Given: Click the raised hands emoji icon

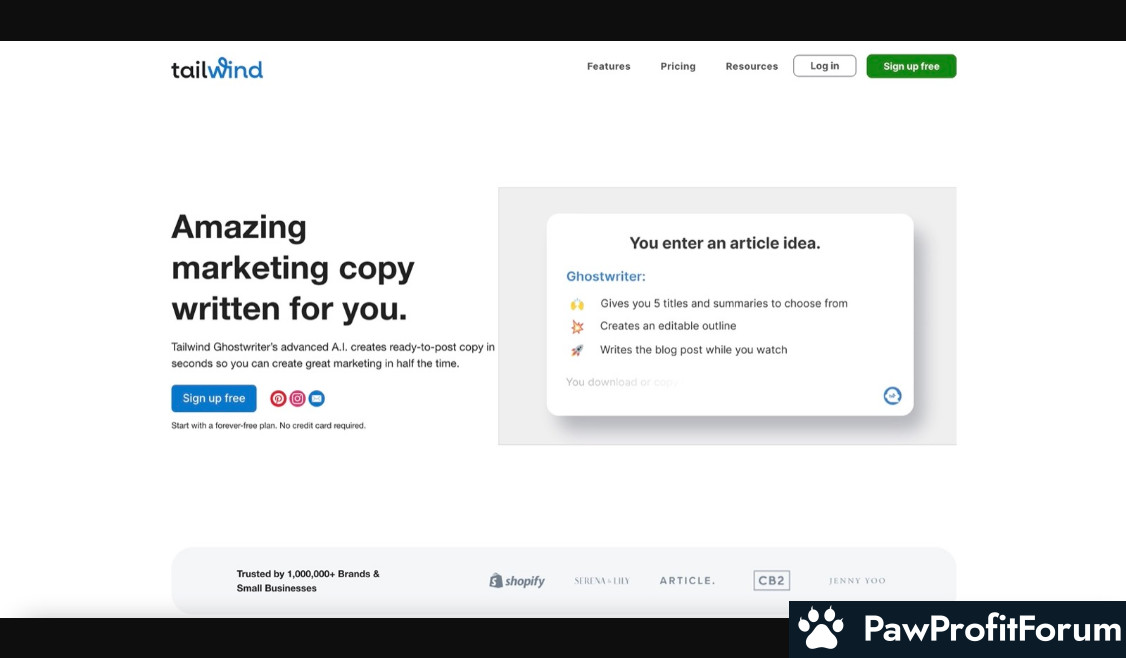Looking at the screenshot, I should (577, 304).
